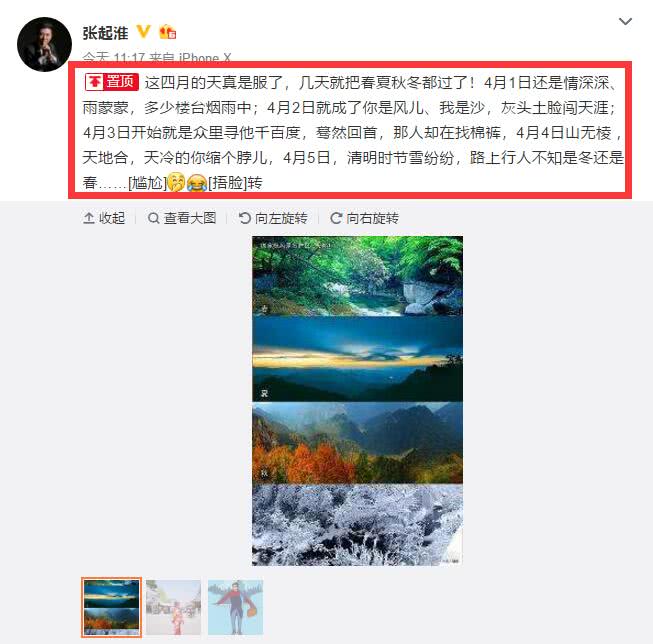Click the laughing-crying emoji in the post
The height and width of the screenshot is (644, 653).
pos(197,182)
